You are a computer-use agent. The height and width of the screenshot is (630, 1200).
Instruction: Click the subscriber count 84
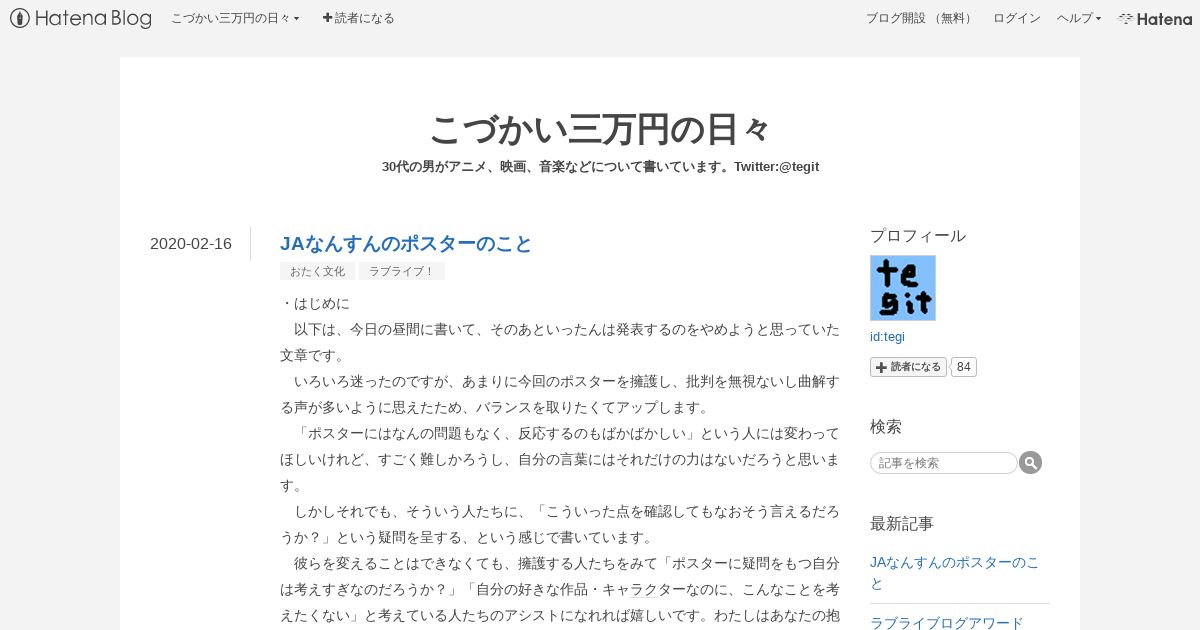coord(964,367)
